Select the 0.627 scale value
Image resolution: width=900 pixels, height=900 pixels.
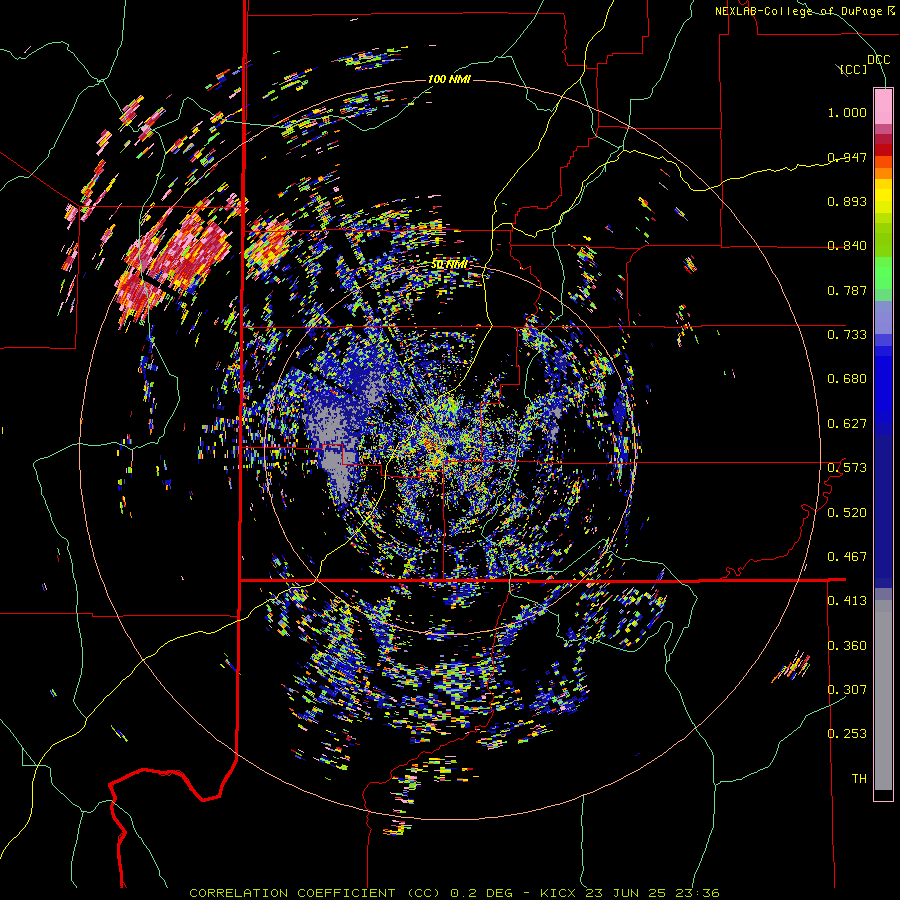point(847,424)
